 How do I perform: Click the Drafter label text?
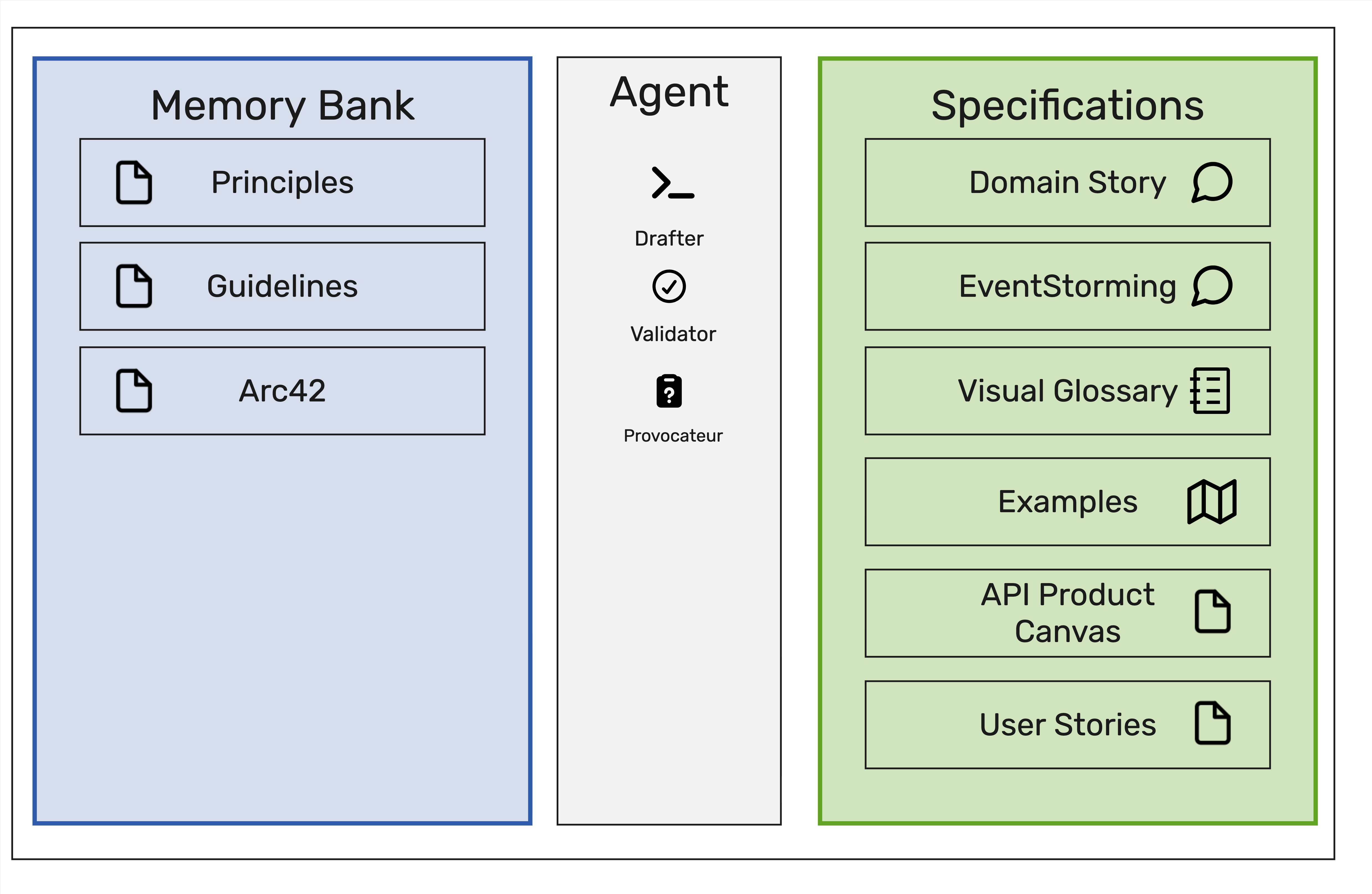click(669, 238)
